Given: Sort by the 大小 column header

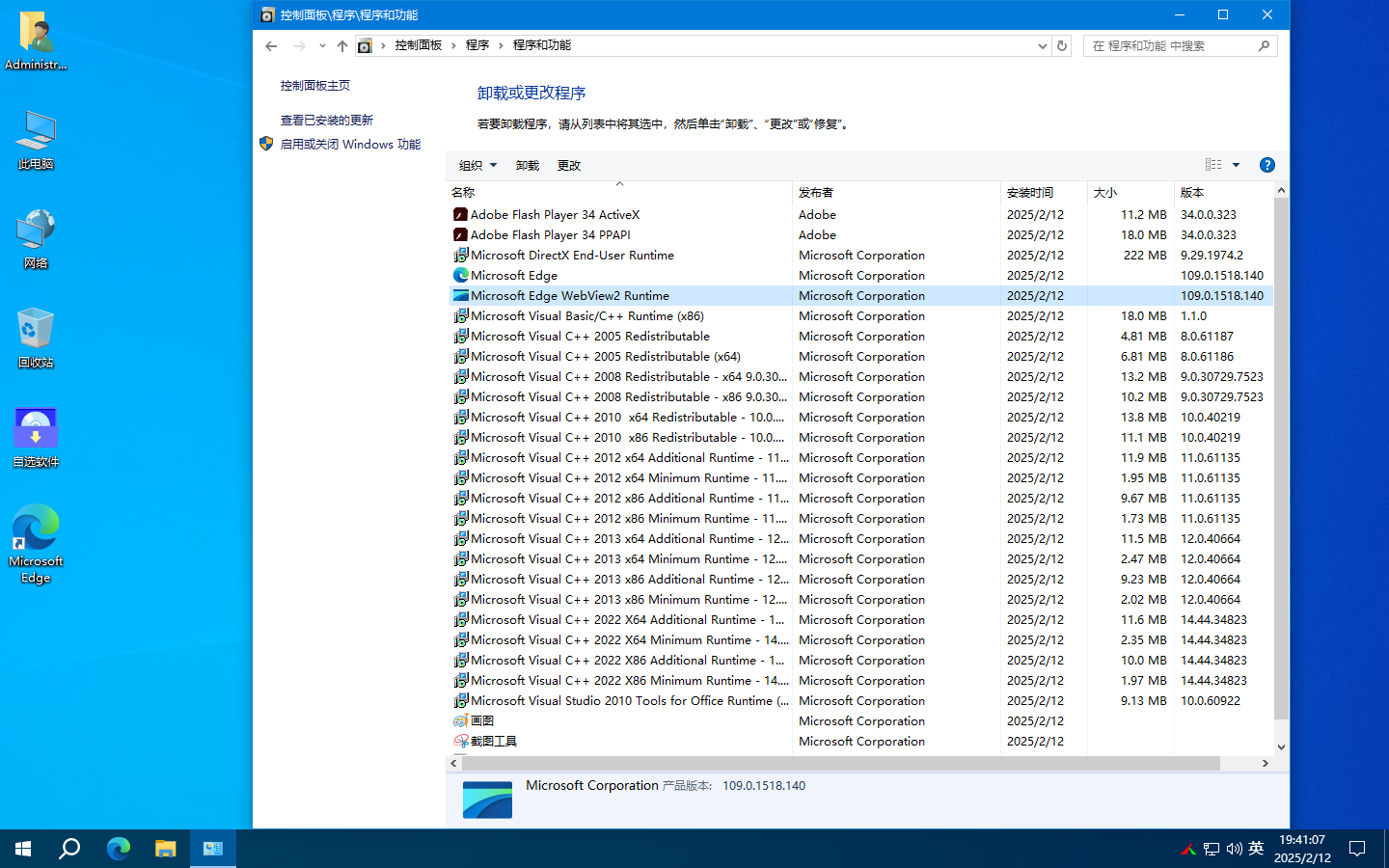Looking at the screenshot, I should click(1130, 192).
